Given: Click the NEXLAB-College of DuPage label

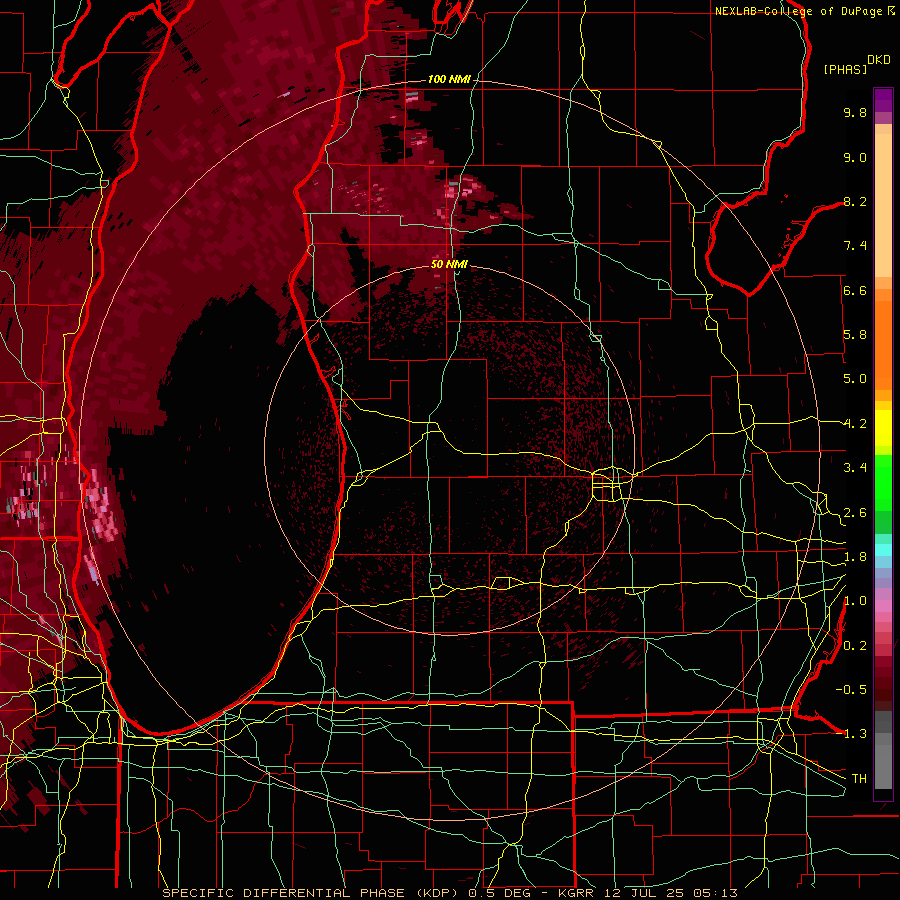Looking at the screenshot, I should [x=798, y=11].
